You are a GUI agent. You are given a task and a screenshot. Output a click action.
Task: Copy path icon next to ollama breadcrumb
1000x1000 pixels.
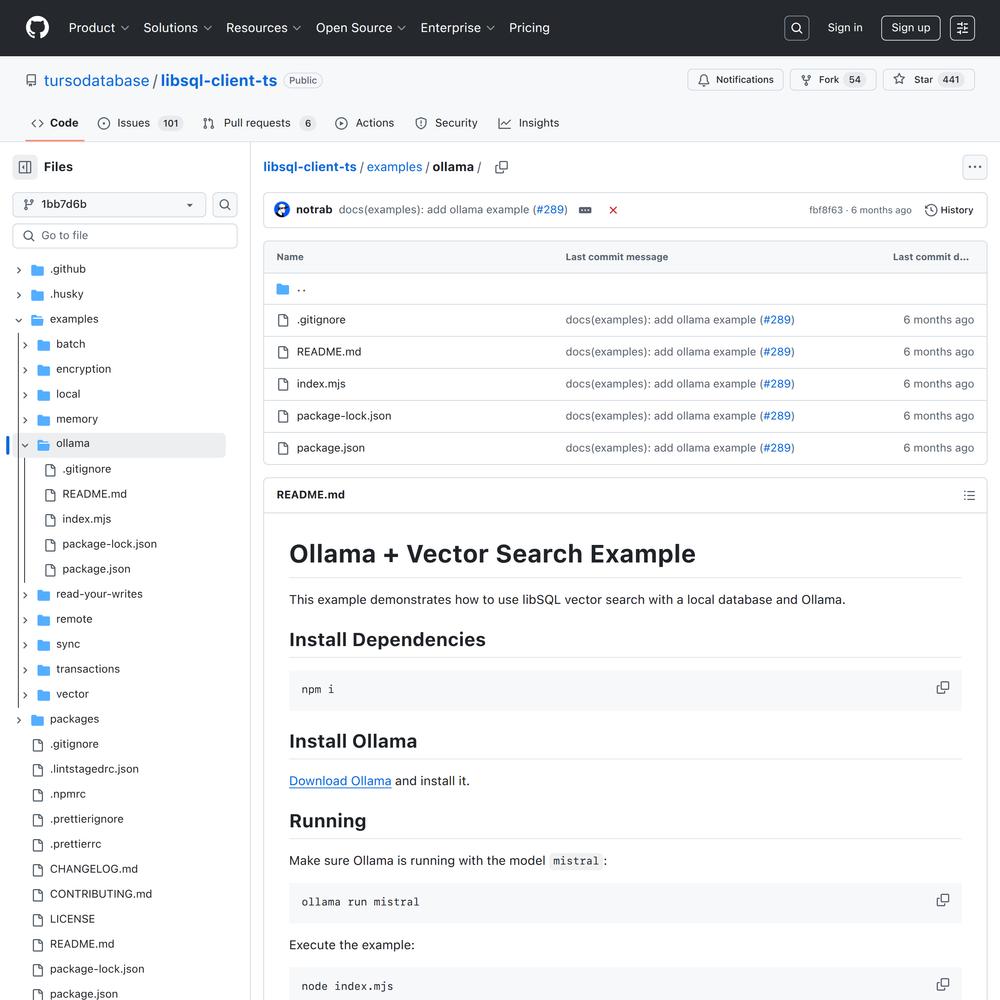coord(501,167)
